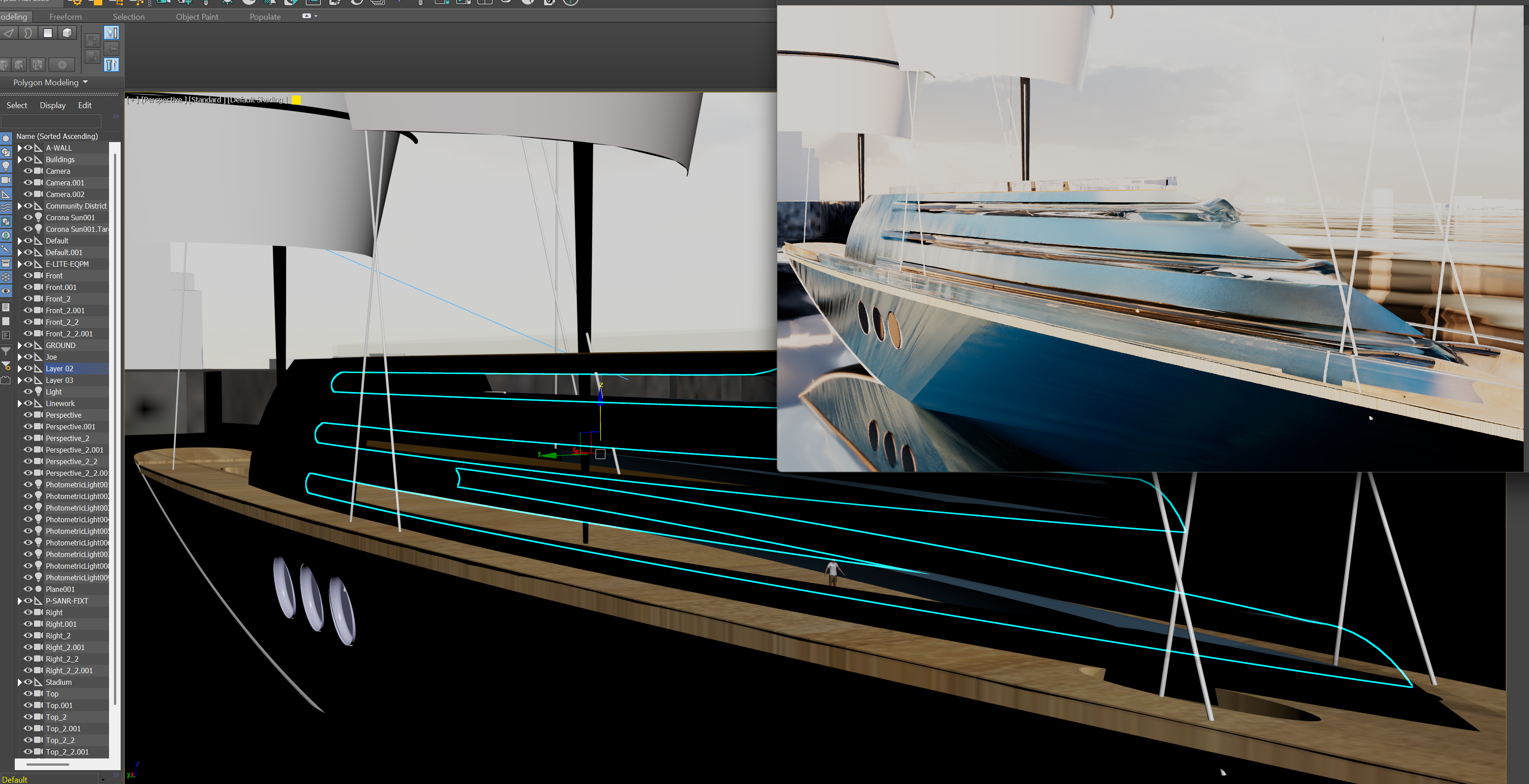
Task: Toggle Show End Result lightbulb icon in ribbon
Action: click(x=111, y=33)
